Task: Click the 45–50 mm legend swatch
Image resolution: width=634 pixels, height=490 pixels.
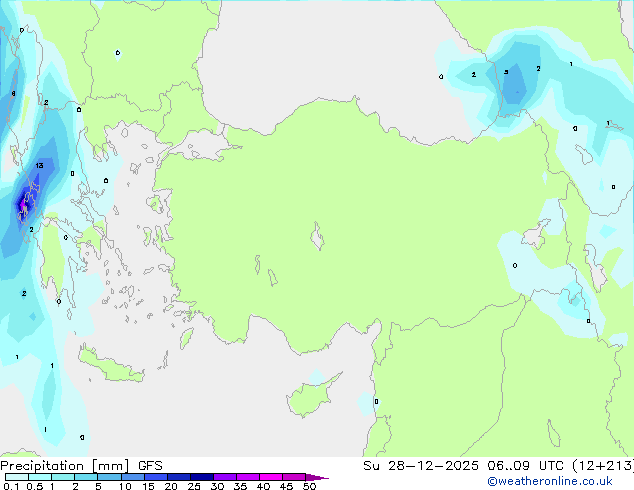Action: pyautogui.click(x=294, y=477)
